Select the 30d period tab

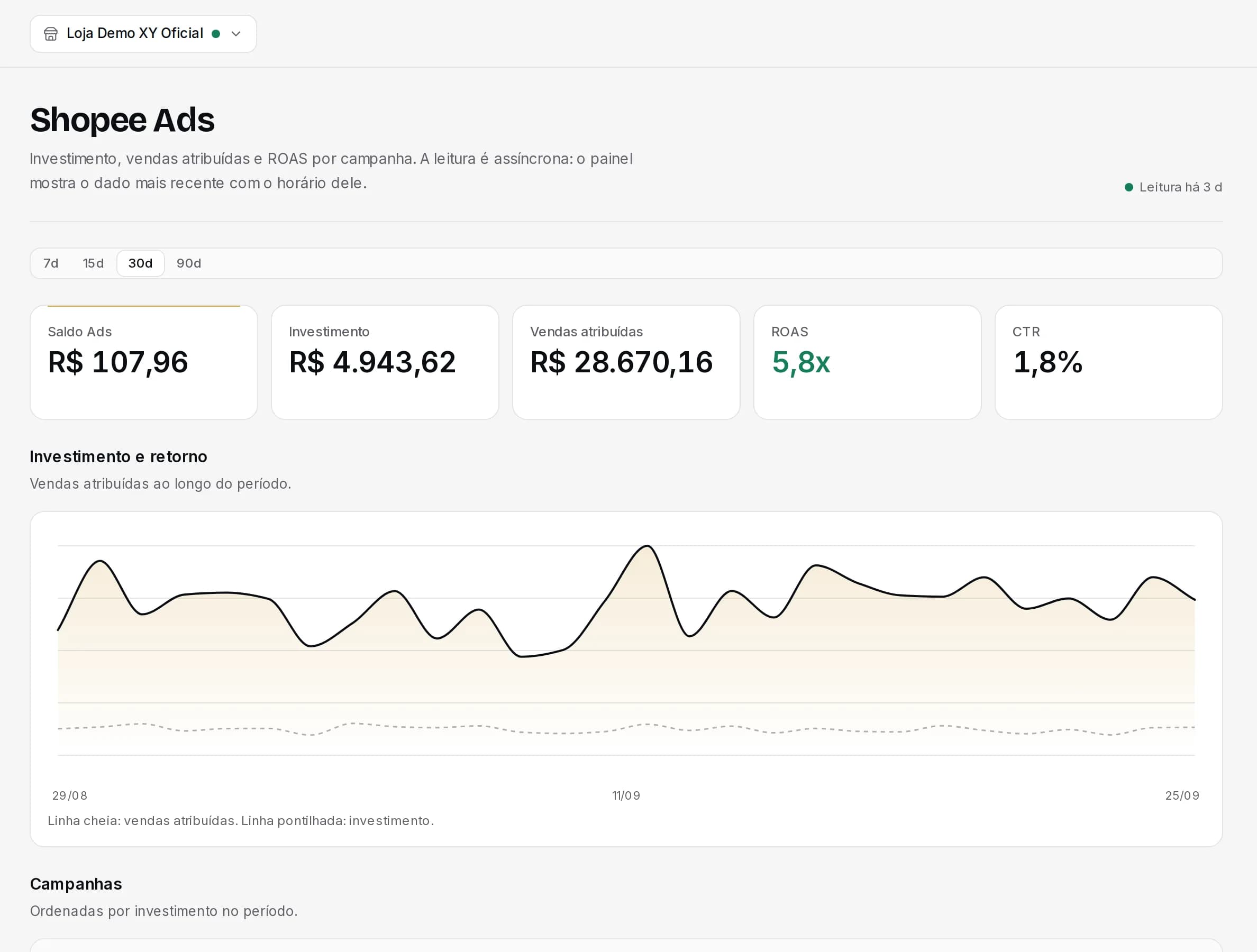click(x=140, y=263)
